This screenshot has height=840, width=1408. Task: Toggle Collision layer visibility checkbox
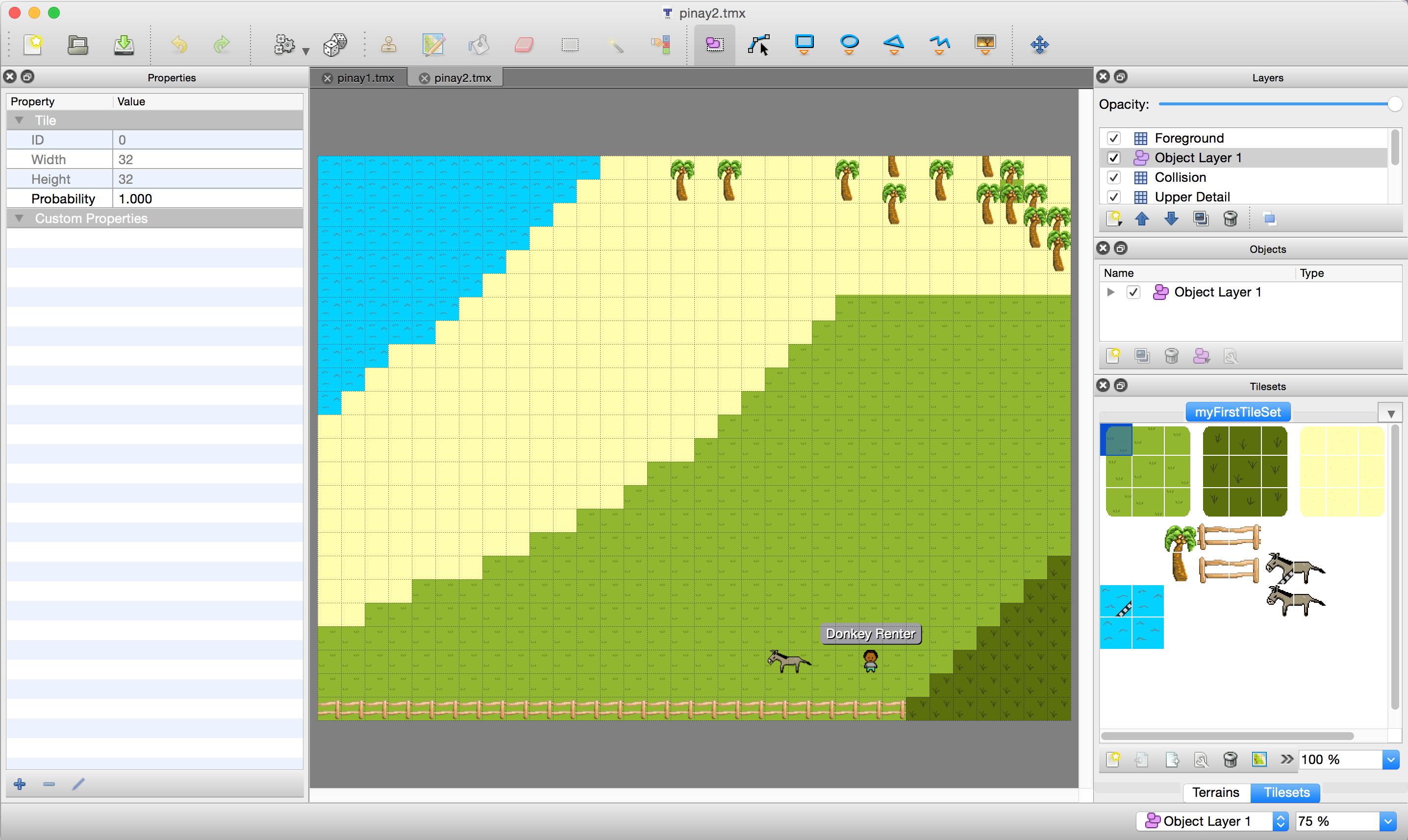click(x=1114, y=177)
